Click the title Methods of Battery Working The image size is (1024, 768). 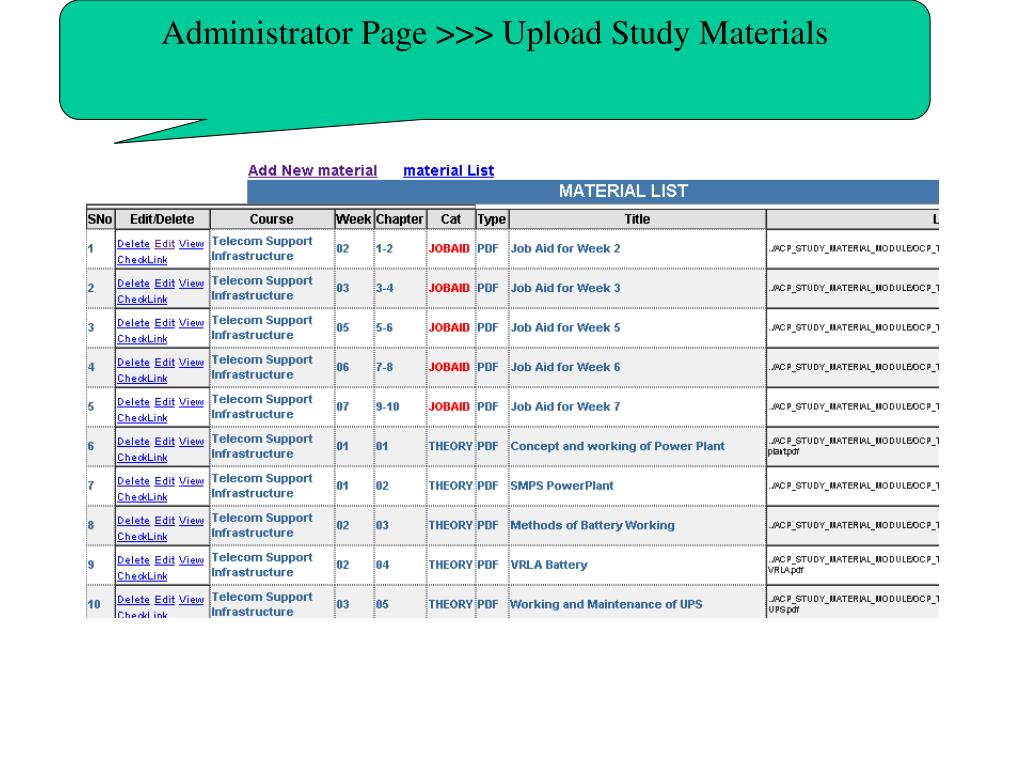tap(592, 525)
